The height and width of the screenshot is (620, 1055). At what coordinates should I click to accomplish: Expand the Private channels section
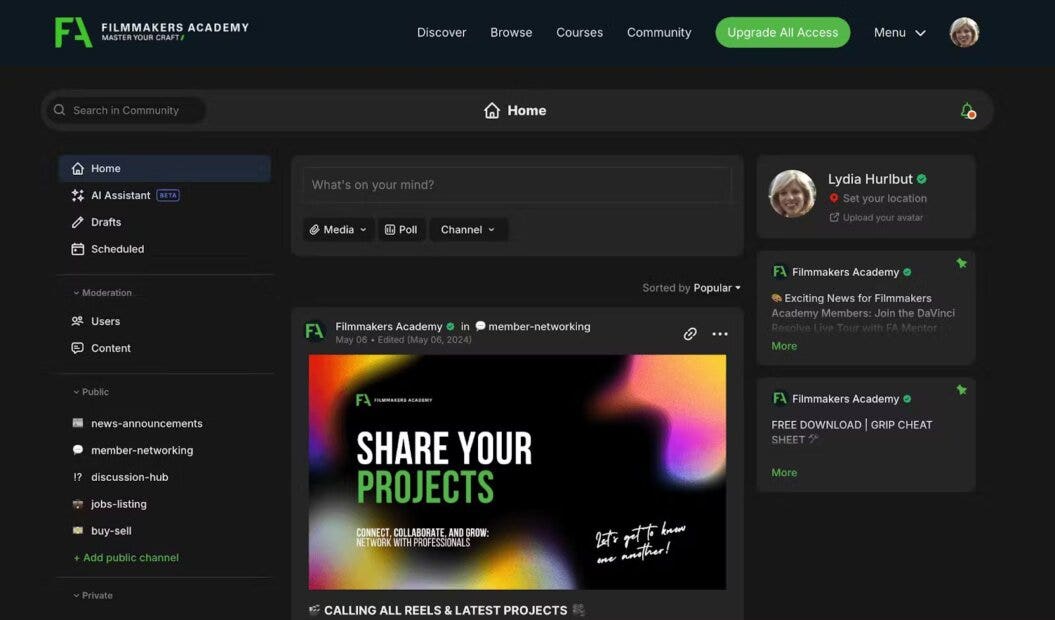click(x=93, y=596)
